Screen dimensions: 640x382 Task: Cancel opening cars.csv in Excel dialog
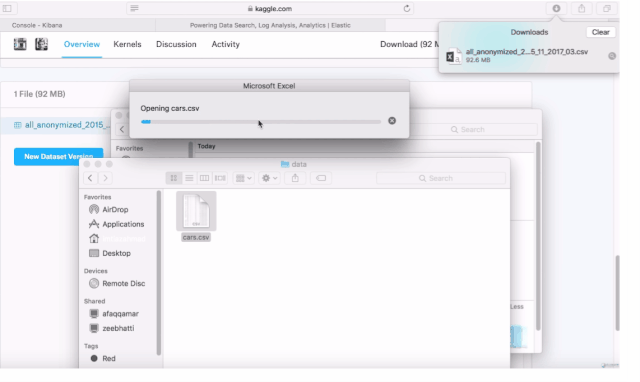point(392,121)
